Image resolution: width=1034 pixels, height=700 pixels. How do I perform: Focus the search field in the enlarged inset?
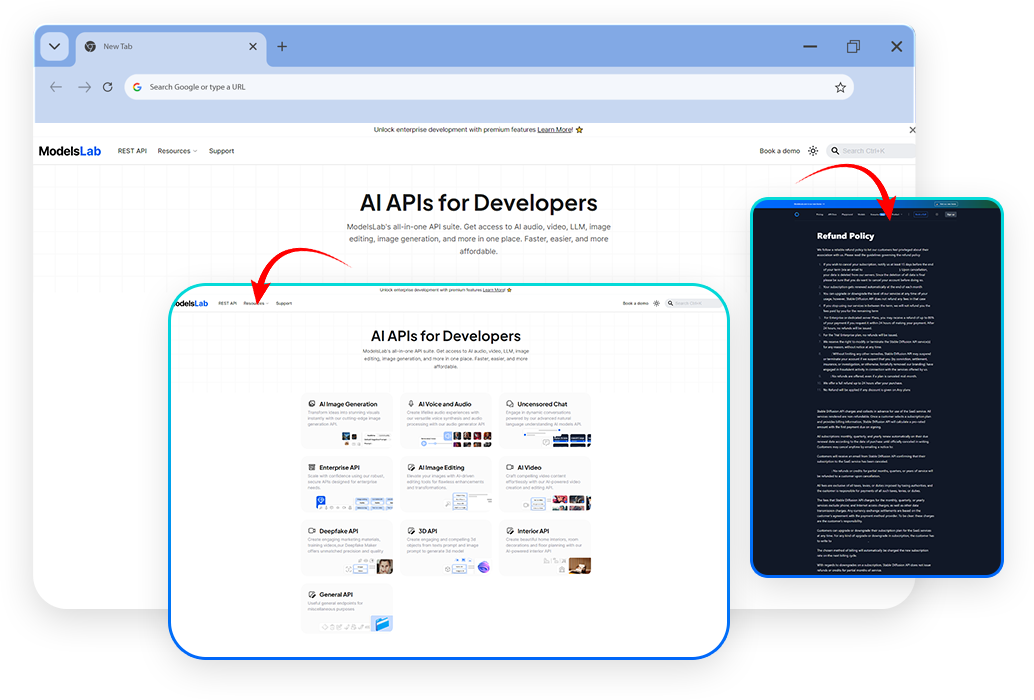pyautogui.click(x=694, y=303)
